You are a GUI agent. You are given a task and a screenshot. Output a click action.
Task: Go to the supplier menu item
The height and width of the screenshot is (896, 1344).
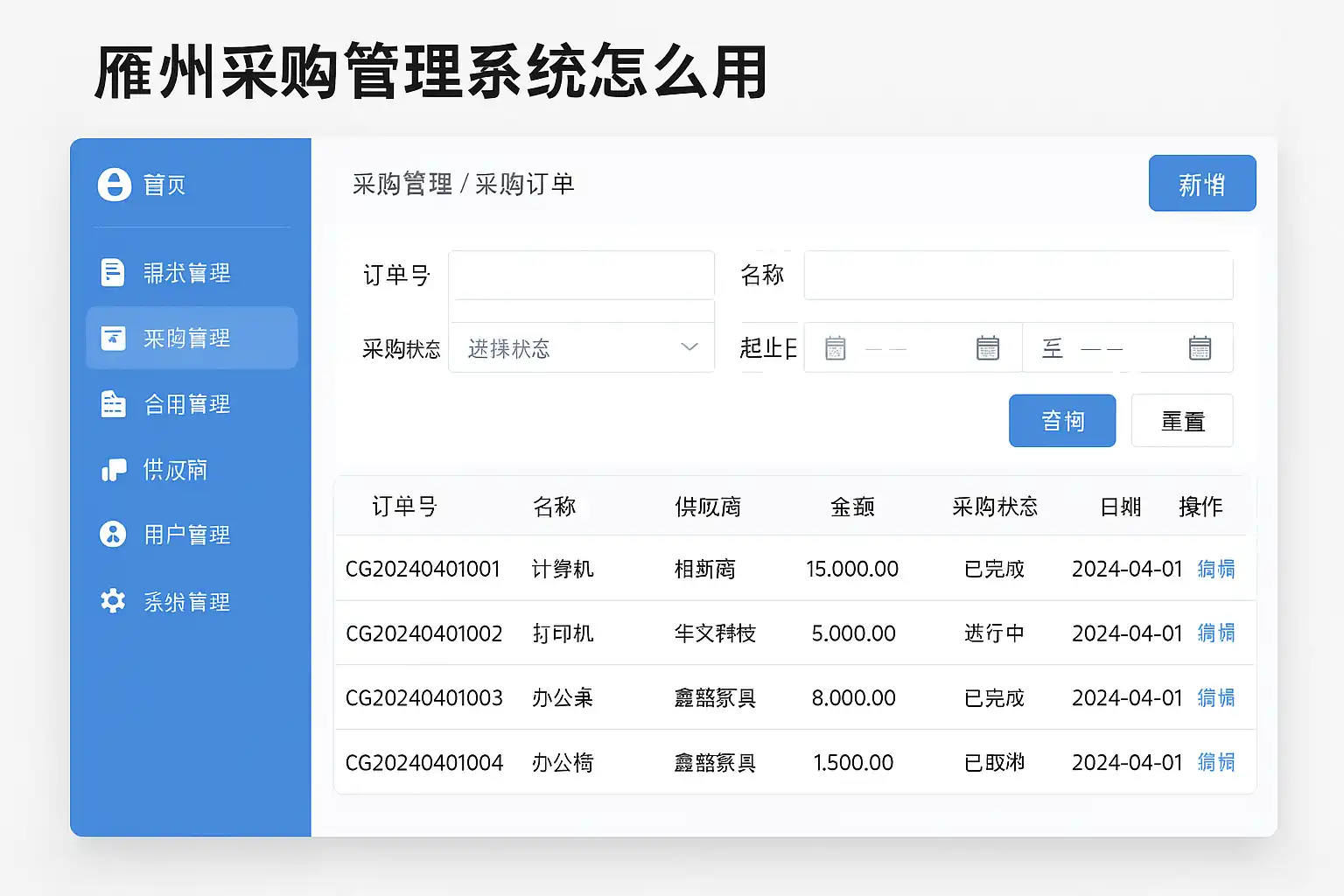tap(192, 470)
